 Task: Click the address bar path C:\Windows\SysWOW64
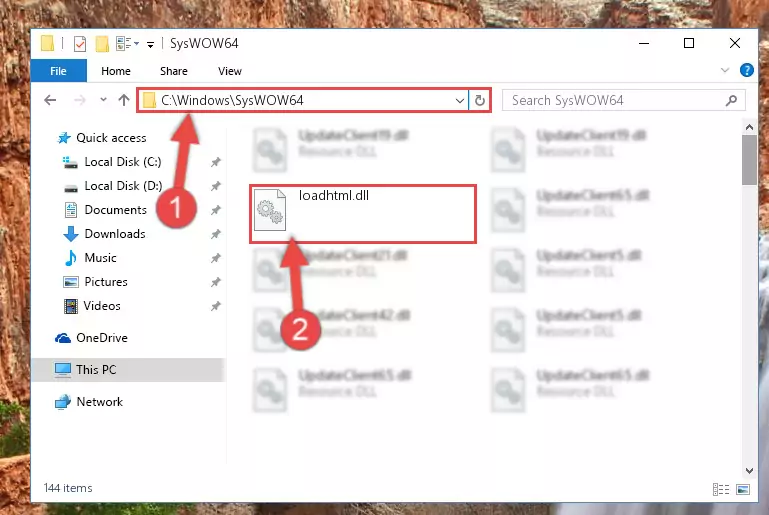point(232,101)
